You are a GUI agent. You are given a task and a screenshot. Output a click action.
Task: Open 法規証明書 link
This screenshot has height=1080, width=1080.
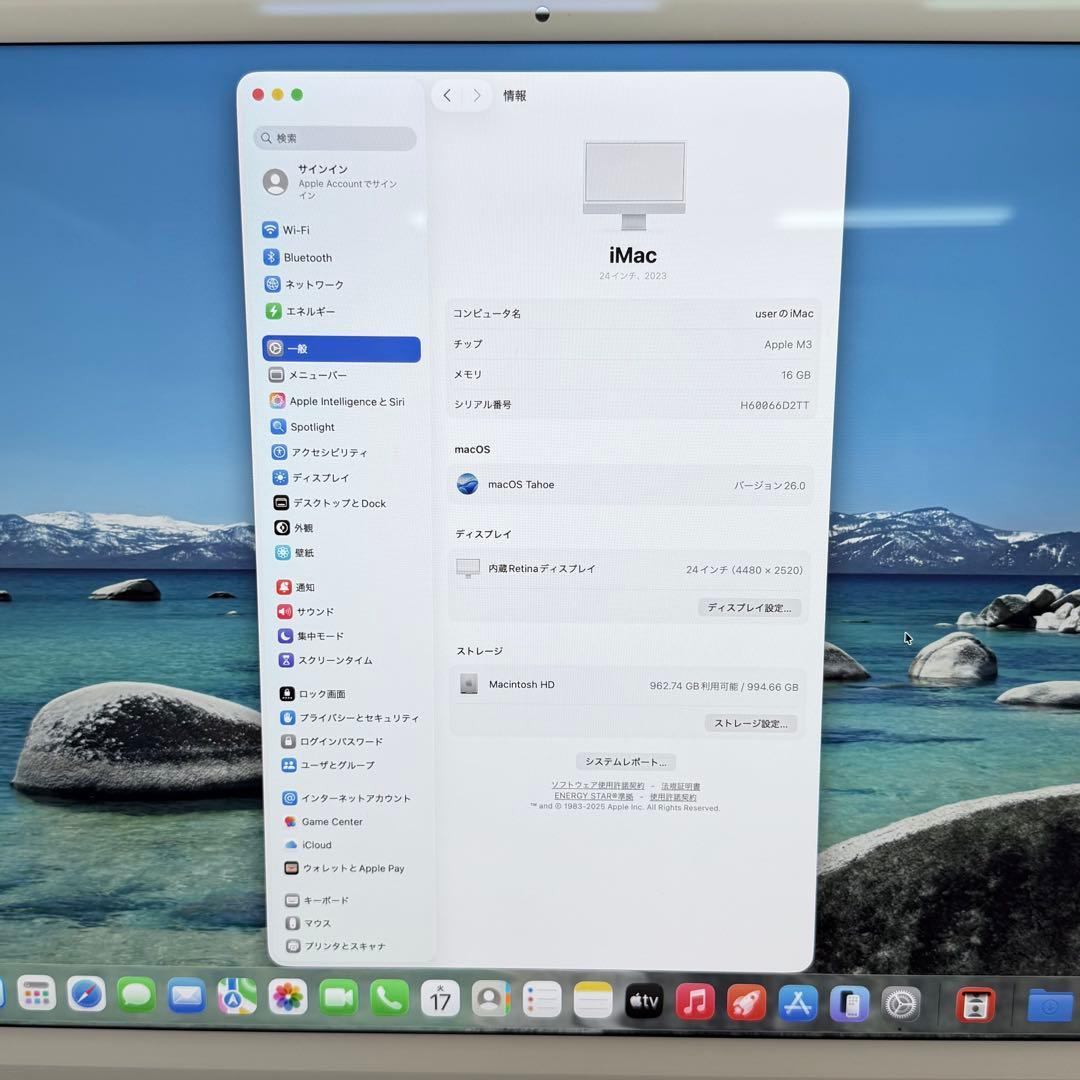(x=681, y=786)
